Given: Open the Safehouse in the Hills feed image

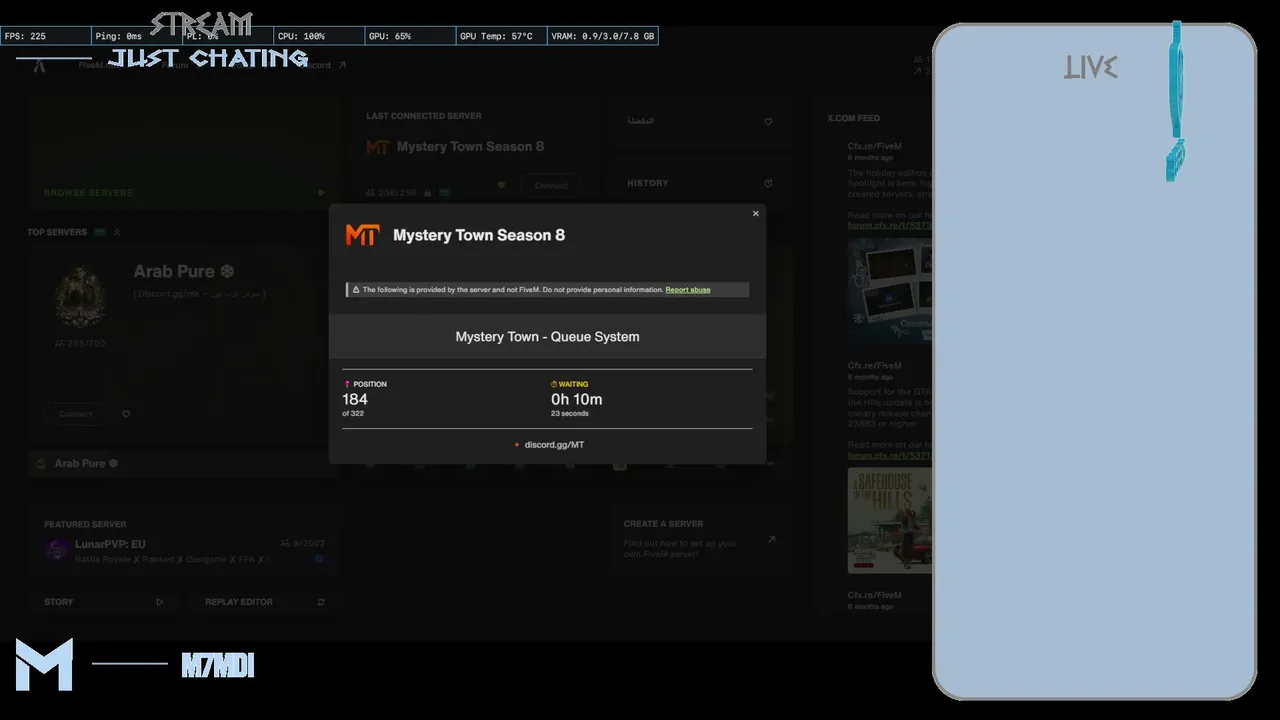Looking at the screenshot, I should [x=889, y=520].
